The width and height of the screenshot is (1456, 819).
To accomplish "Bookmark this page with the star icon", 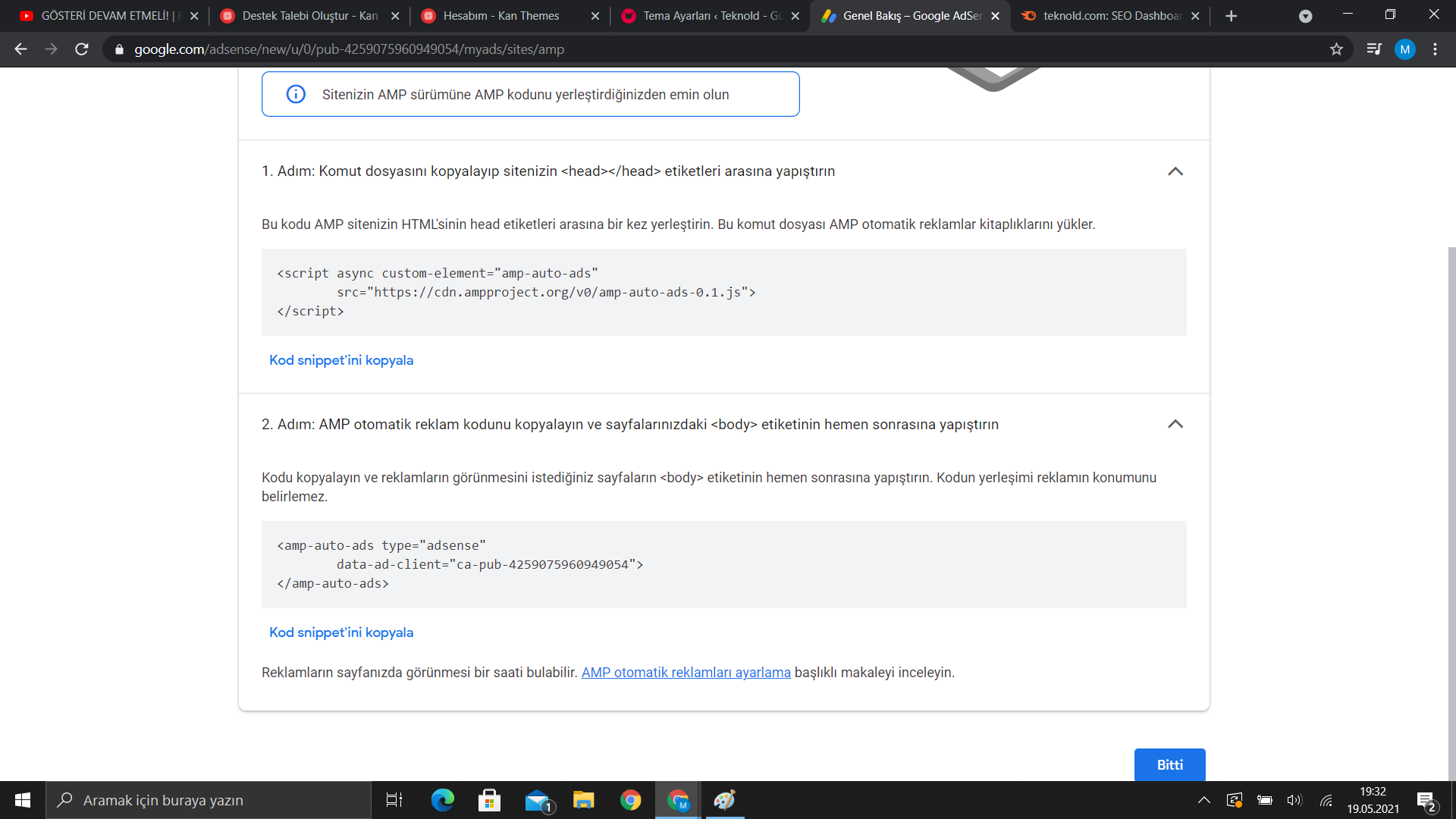I will [1336, 49].
